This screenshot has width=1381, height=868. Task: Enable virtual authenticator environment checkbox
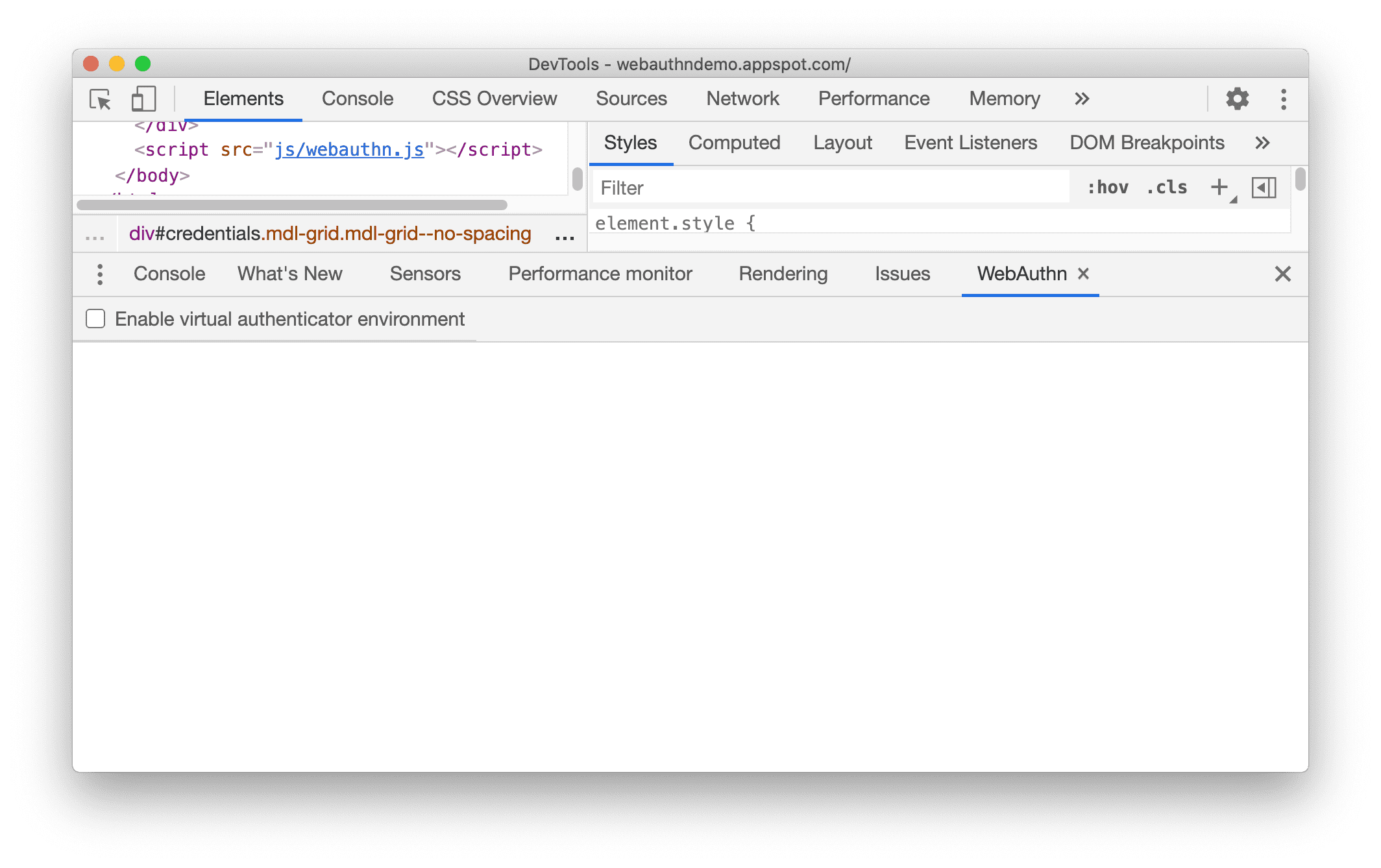[x=94, y=319]
